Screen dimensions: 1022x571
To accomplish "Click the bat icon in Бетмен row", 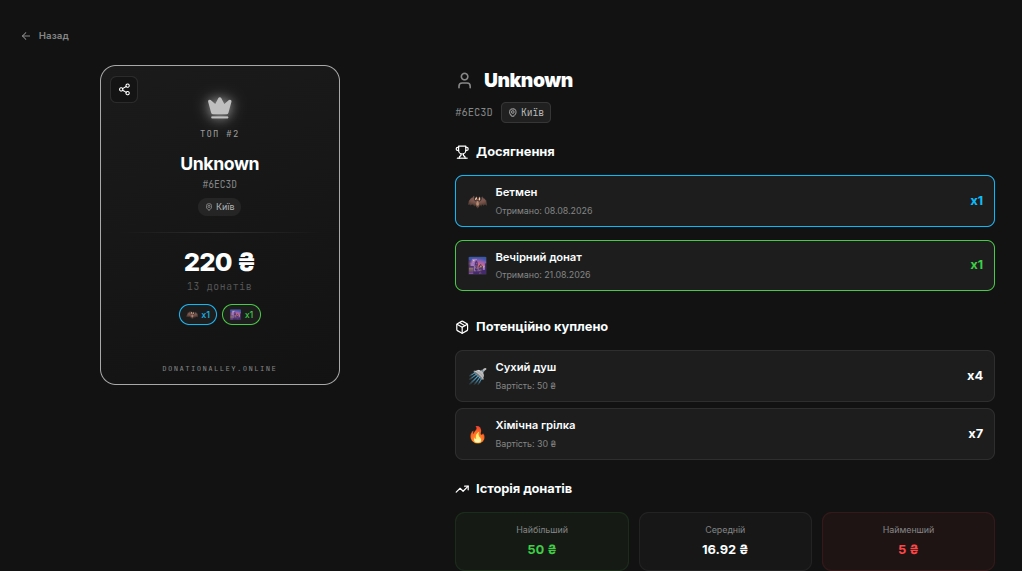I will point(477,201).
